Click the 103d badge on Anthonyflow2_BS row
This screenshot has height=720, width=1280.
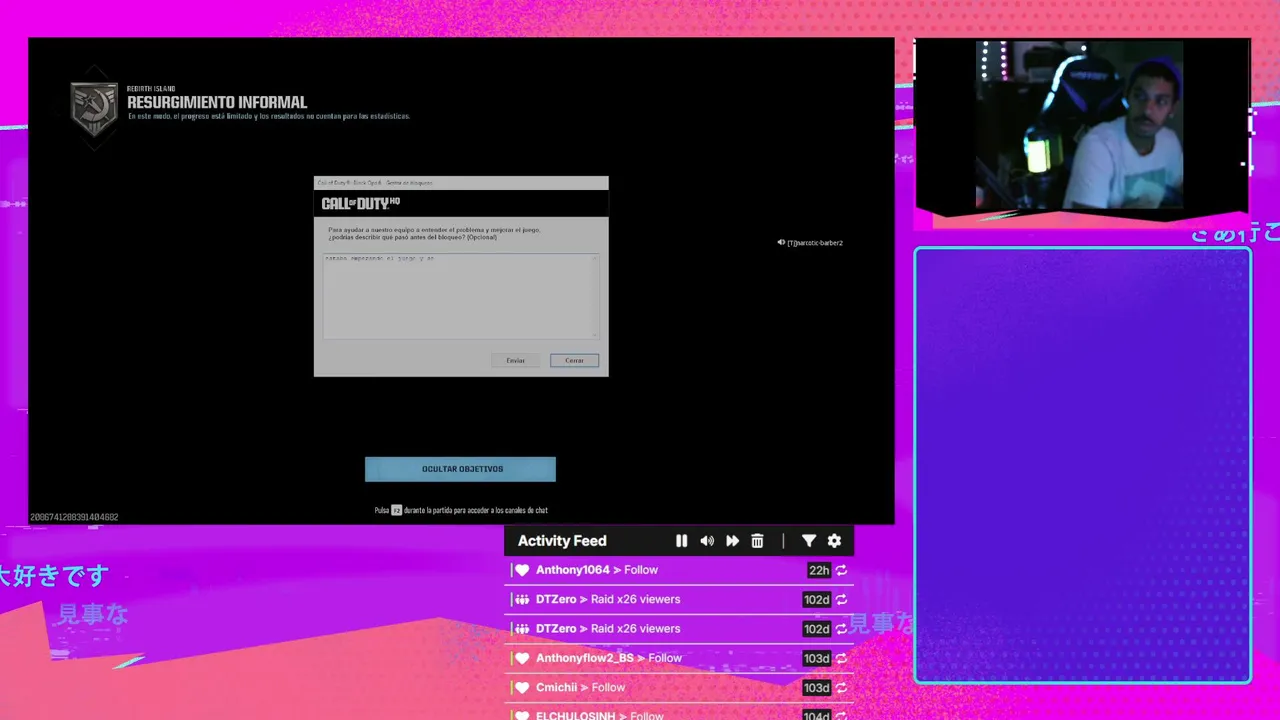coord(817,658)
